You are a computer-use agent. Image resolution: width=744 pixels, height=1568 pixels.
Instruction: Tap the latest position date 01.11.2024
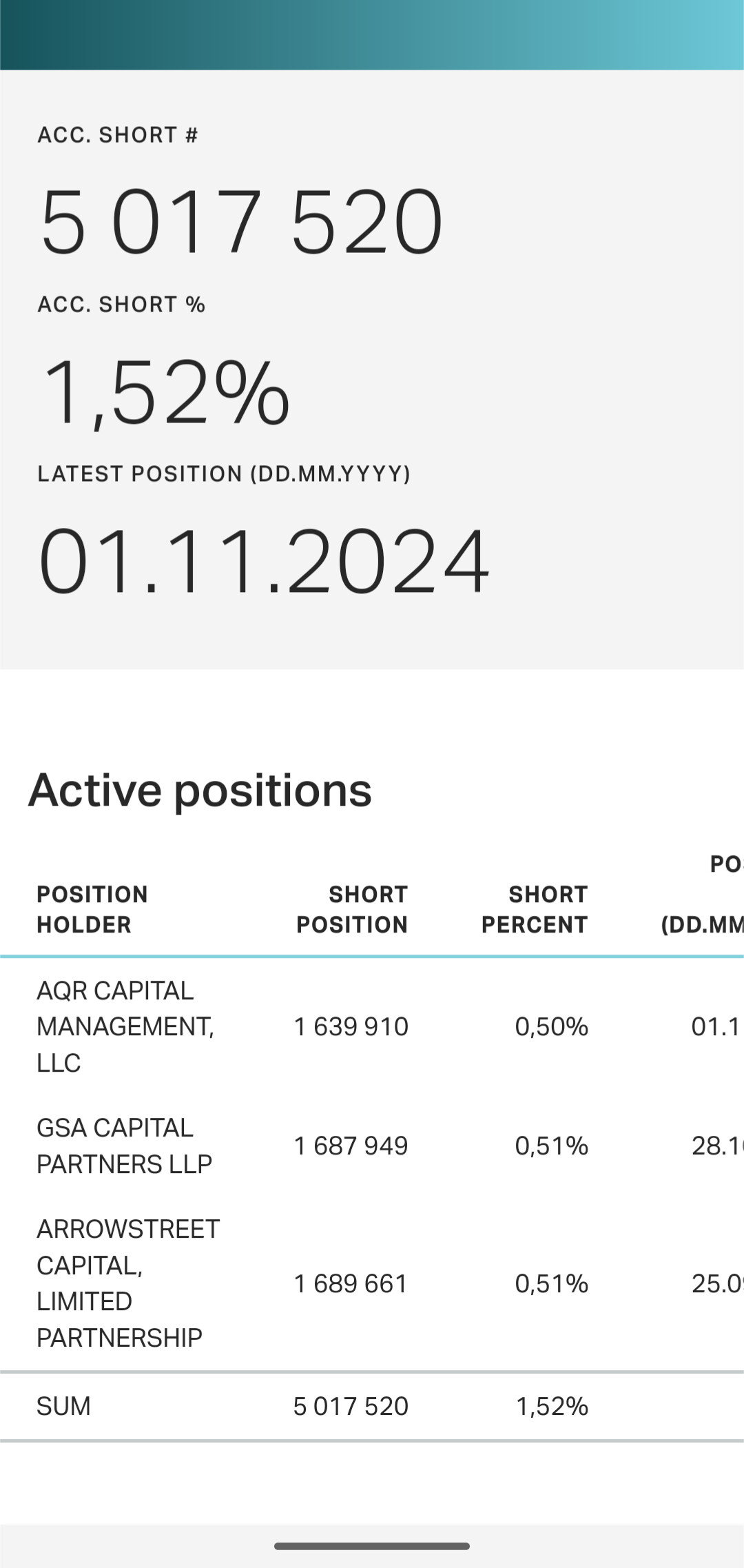264,560
